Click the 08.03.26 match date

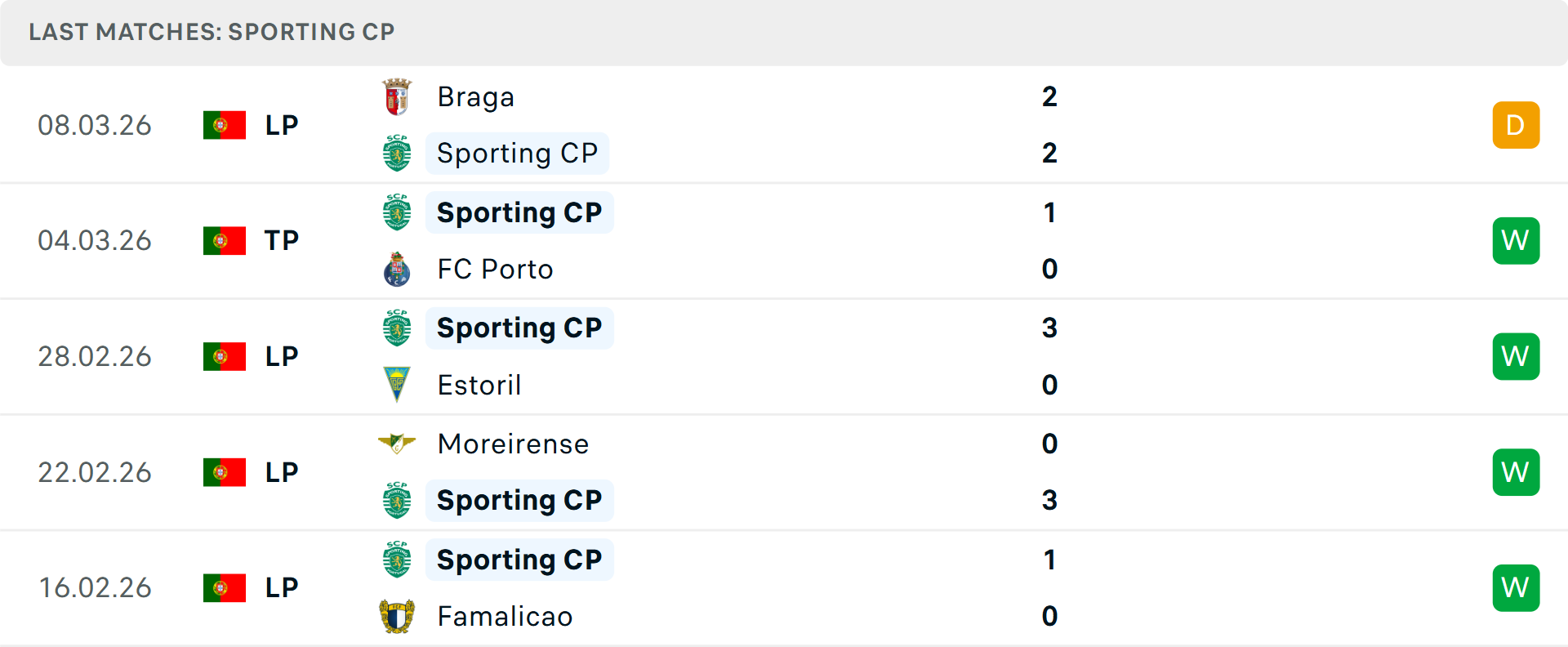click(x=95, y=126)
